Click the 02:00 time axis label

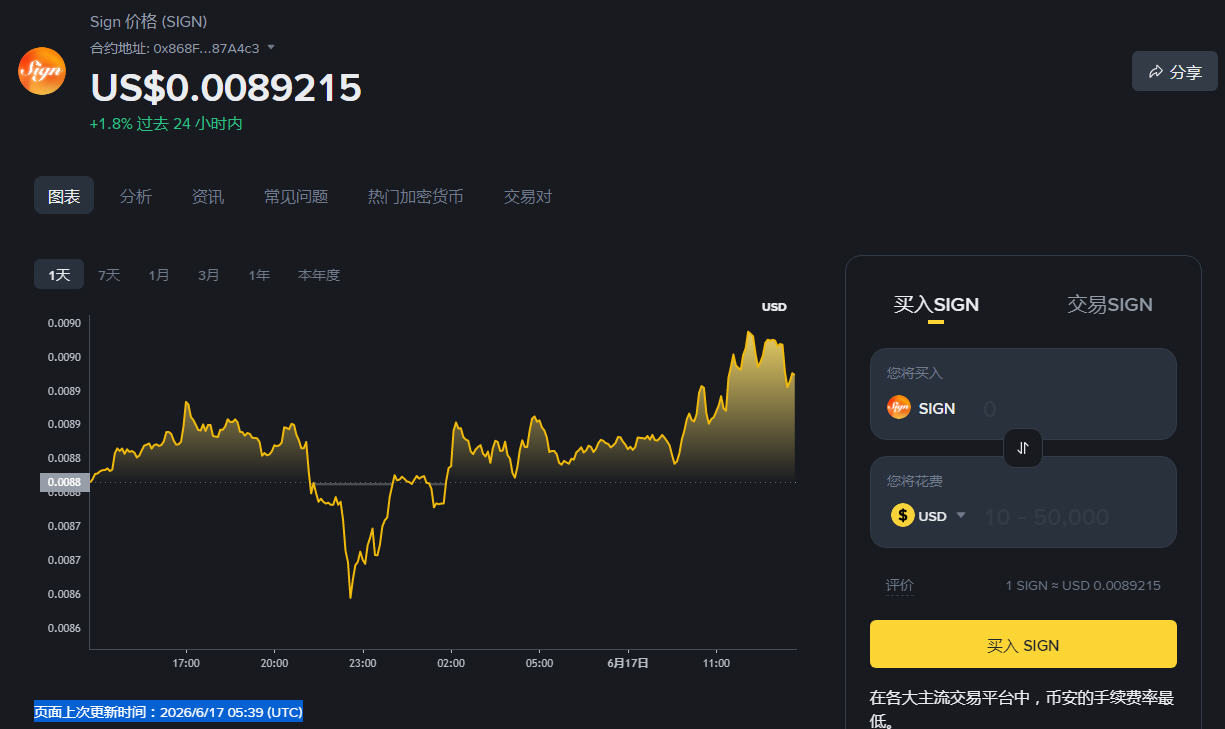tap(451, 663)
